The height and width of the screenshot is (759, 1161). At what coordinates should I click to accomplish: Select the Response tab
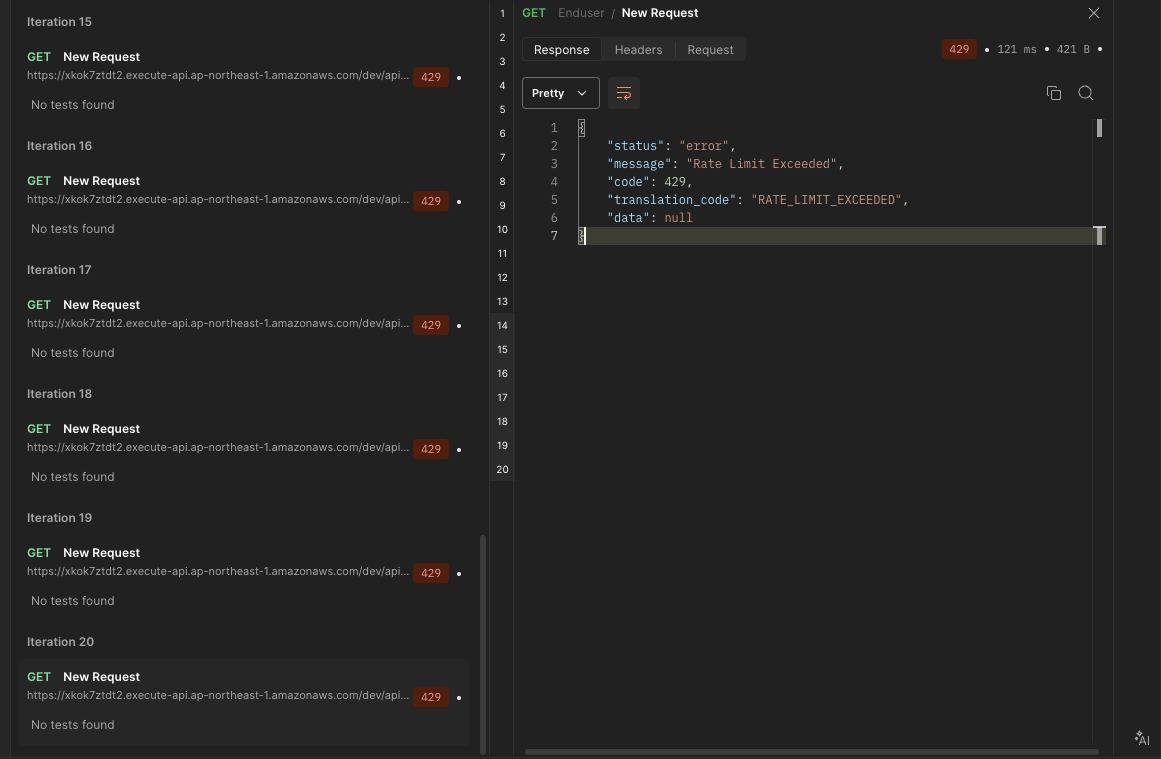point(561,49)
